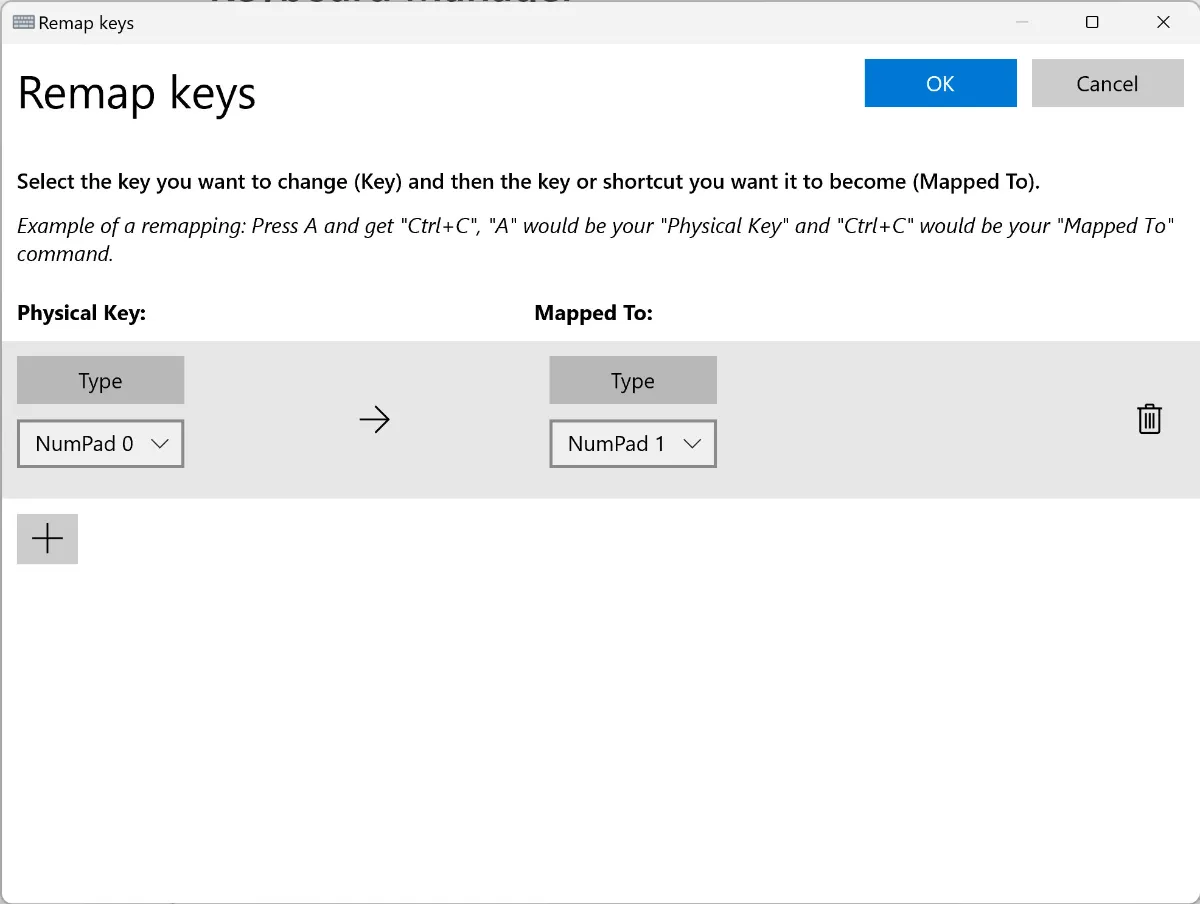Confirm the remapping with OK
This screenshot has width=1200, height=904.
point(940,84)
